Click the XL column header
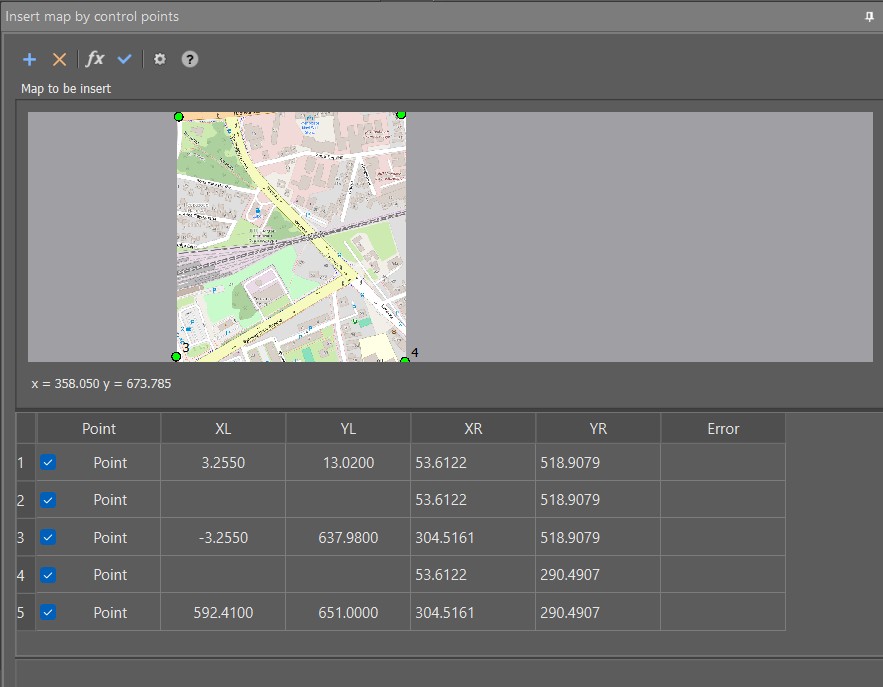 [223, 428]
